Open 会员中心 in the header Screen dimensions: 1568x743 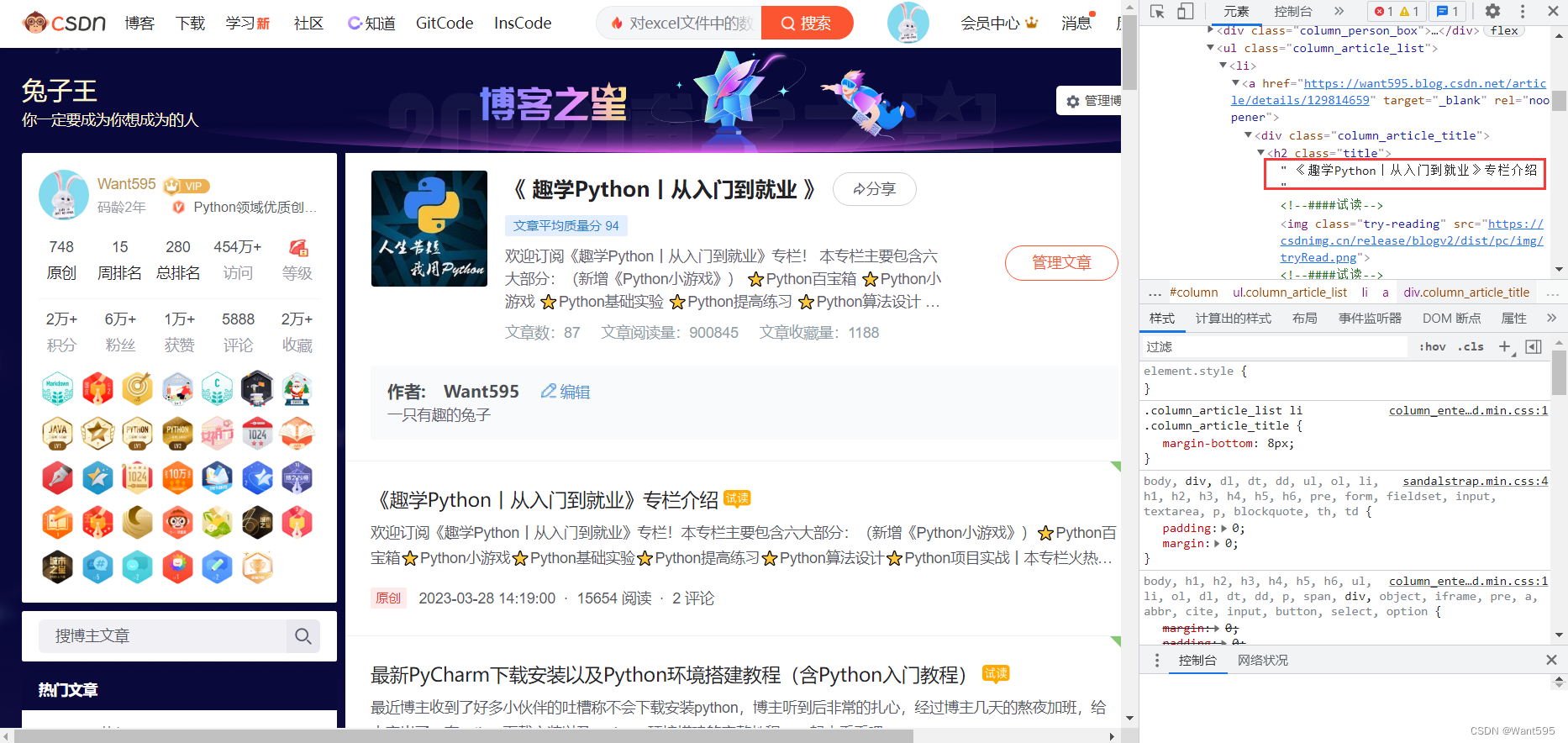point(999,23)
